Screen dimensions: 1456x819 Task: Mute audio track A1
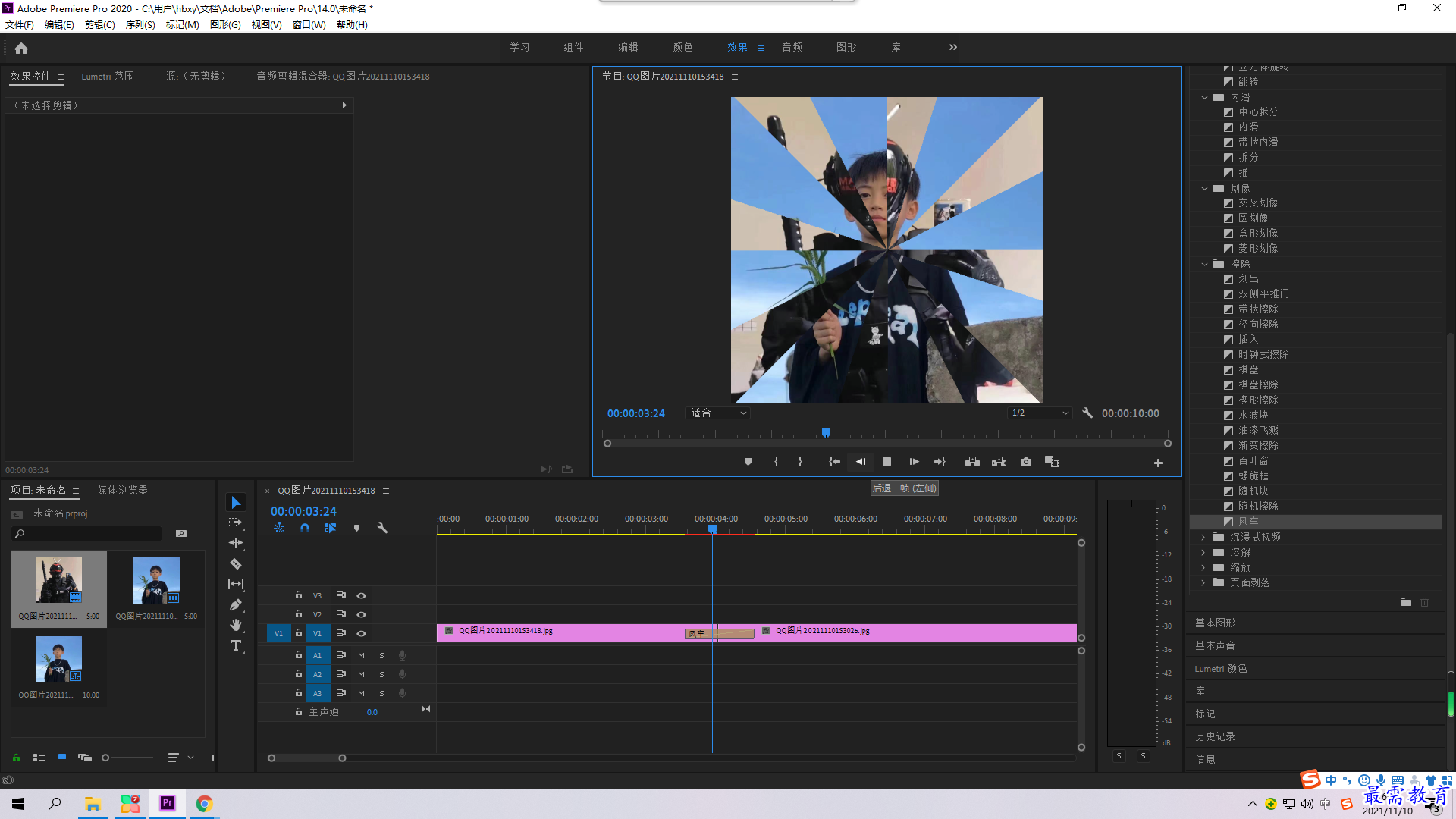pyautogui.click(x=361, y=655)
